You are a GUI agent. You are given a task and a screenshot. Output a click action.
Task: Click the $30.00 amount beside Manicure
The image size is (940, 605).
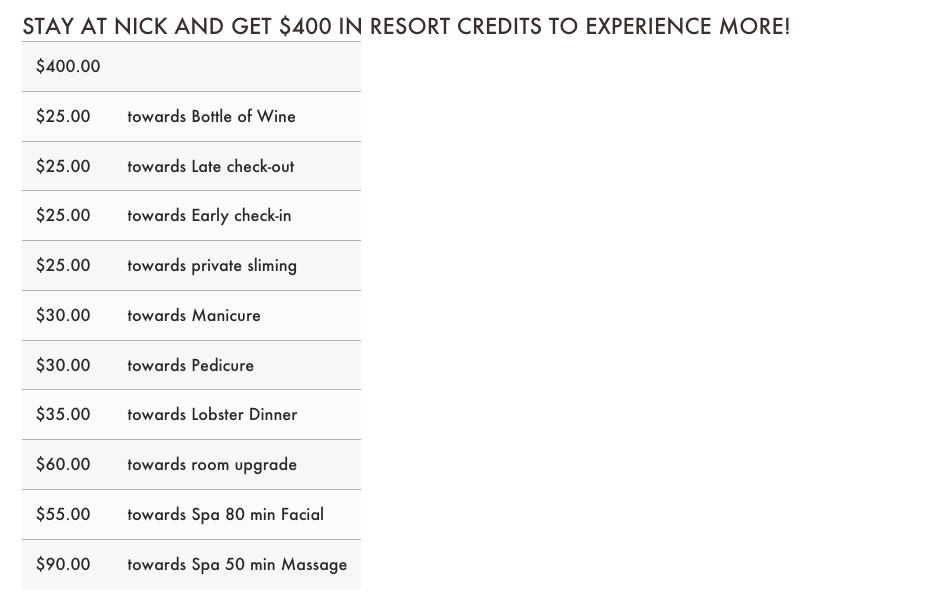pyautogui.click(x=63, y=315)
